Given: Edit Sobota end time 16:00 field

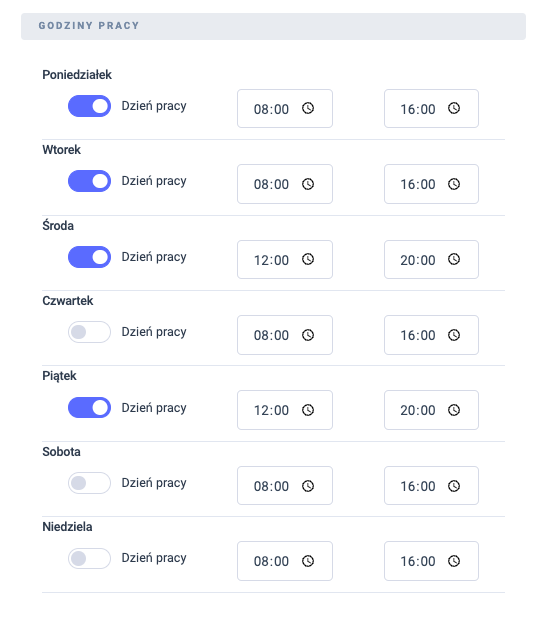Looking at the screenshot, I should tap(431, 486).
